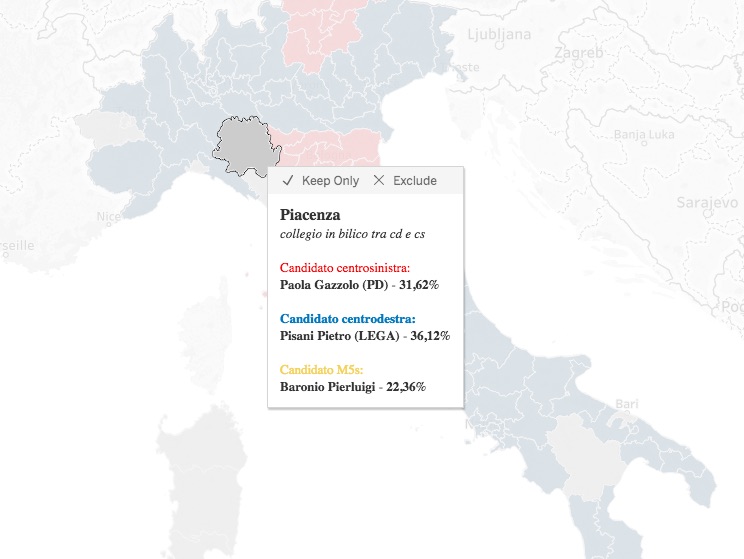The image size is (744, 559).
Task: Click the checkmark icon beside Keep Only
Action: (x=287, y=181)
